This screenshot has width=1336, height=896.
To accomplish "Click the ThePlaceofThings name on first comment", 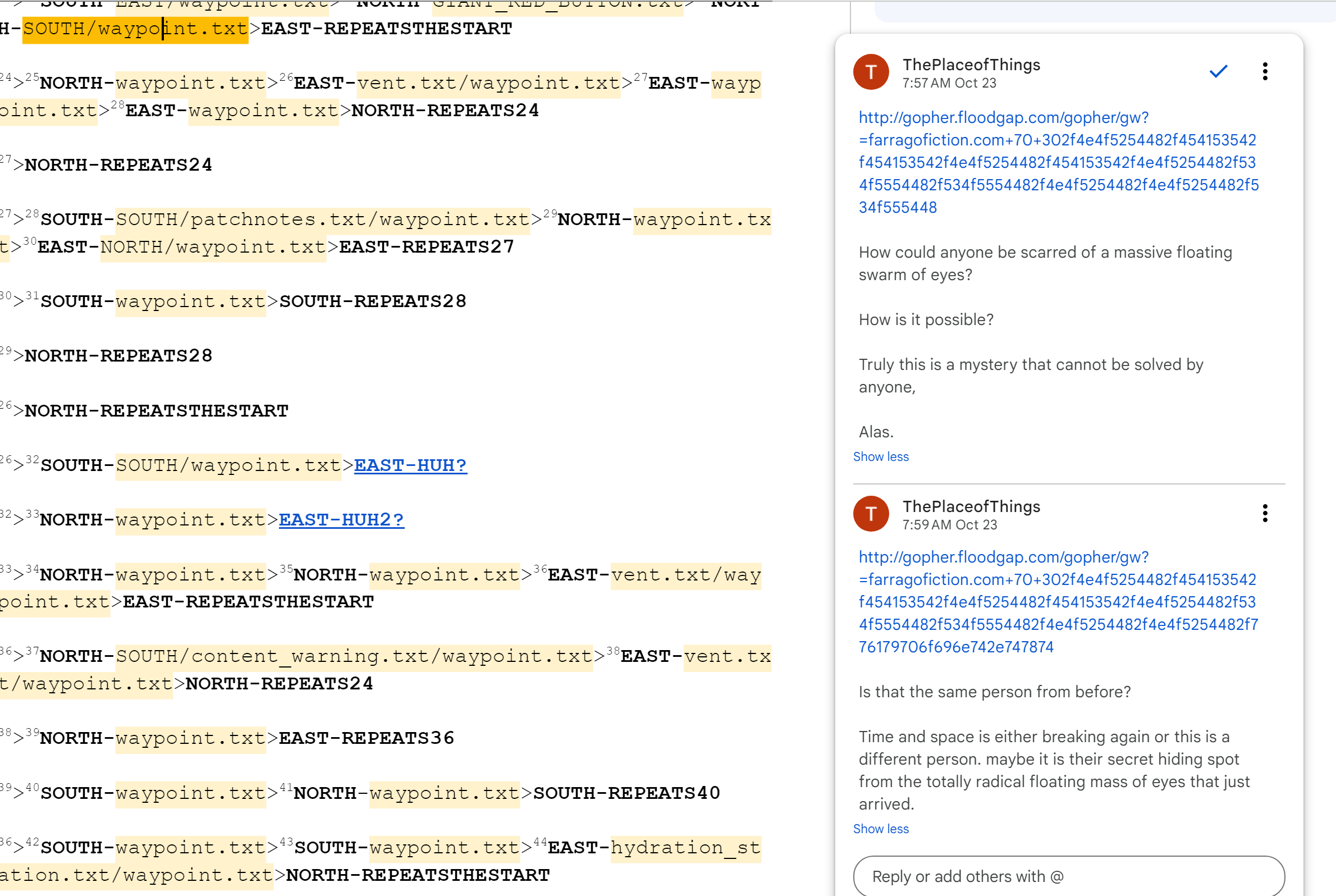I will [x=971, y=65].
